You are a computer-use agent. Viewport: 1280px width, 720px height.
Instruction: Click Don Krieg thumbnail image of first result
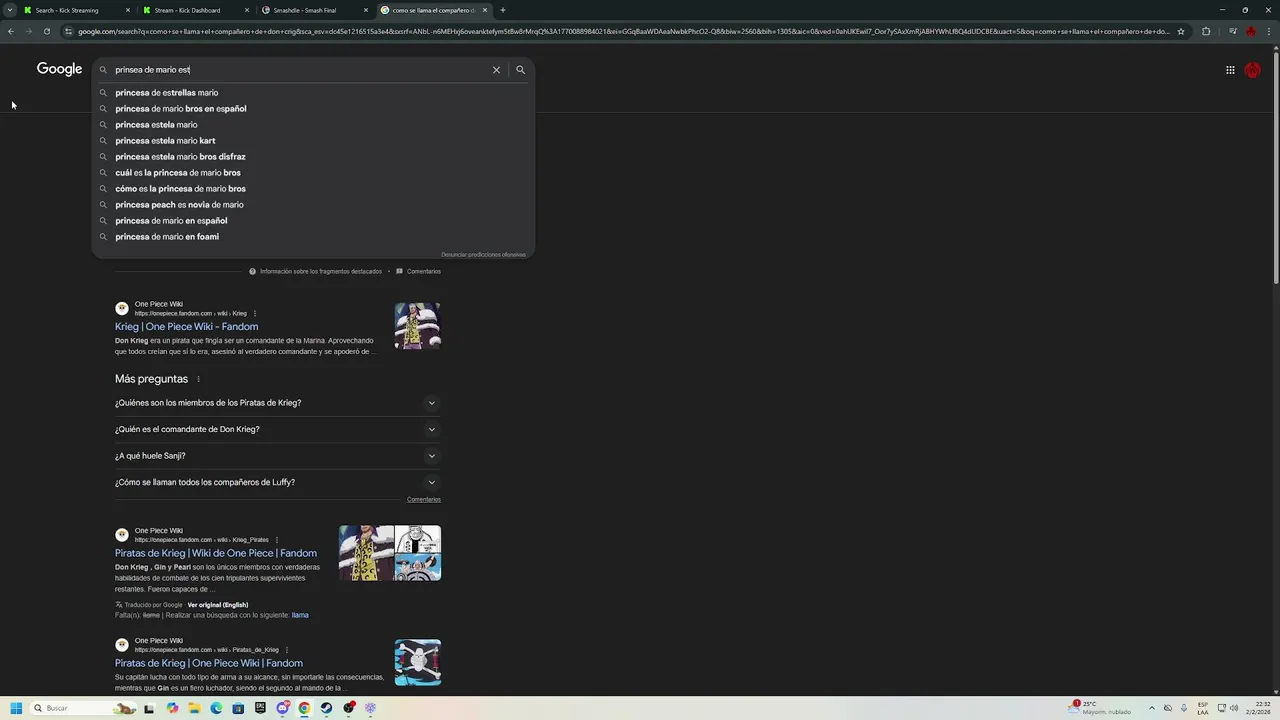[418, 326]
